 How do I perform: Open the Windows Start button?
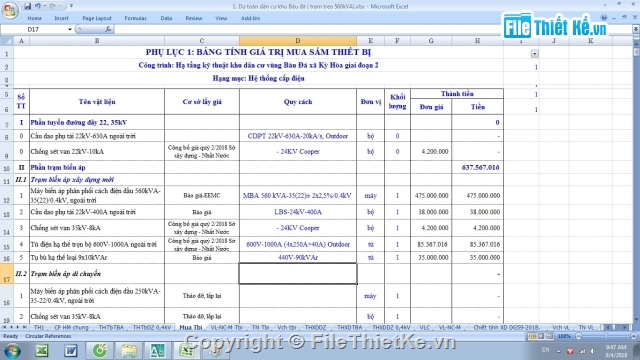click(x=12, y=351)
